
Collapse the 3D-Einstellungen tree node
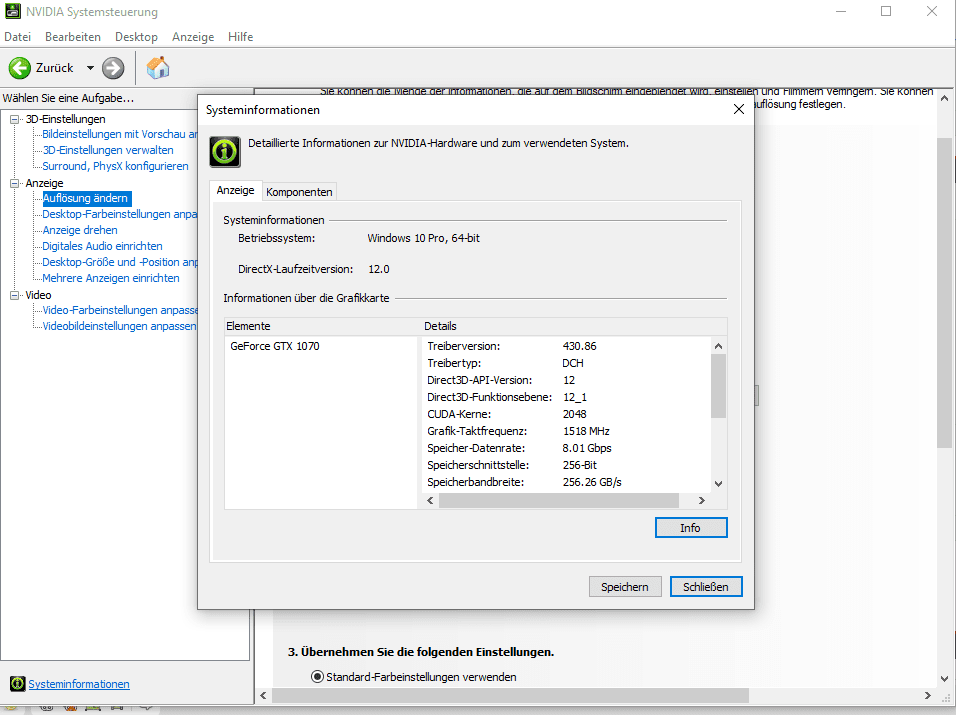pos(15,119)
